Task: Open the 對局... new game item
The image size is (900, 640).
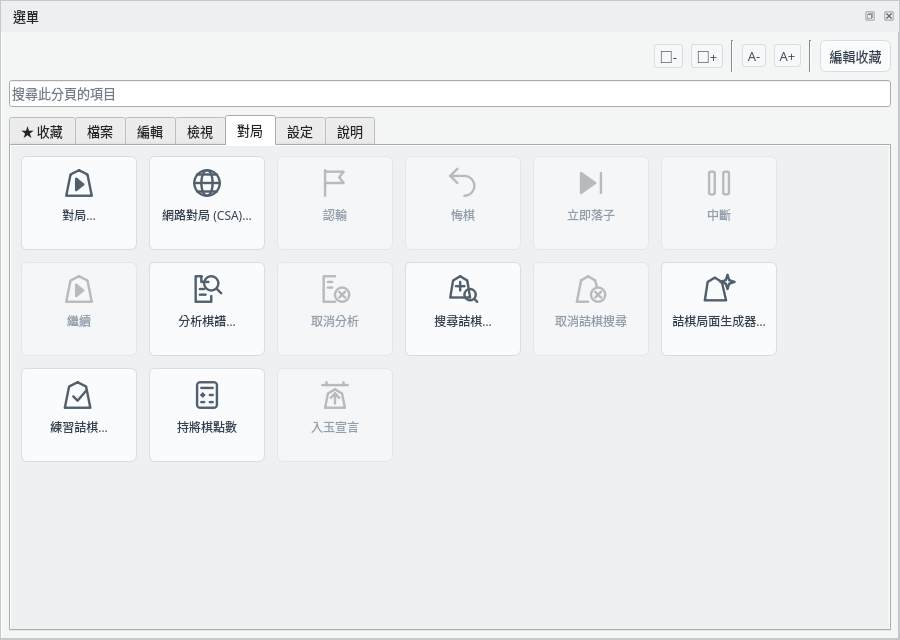Action: pos(79,203)
